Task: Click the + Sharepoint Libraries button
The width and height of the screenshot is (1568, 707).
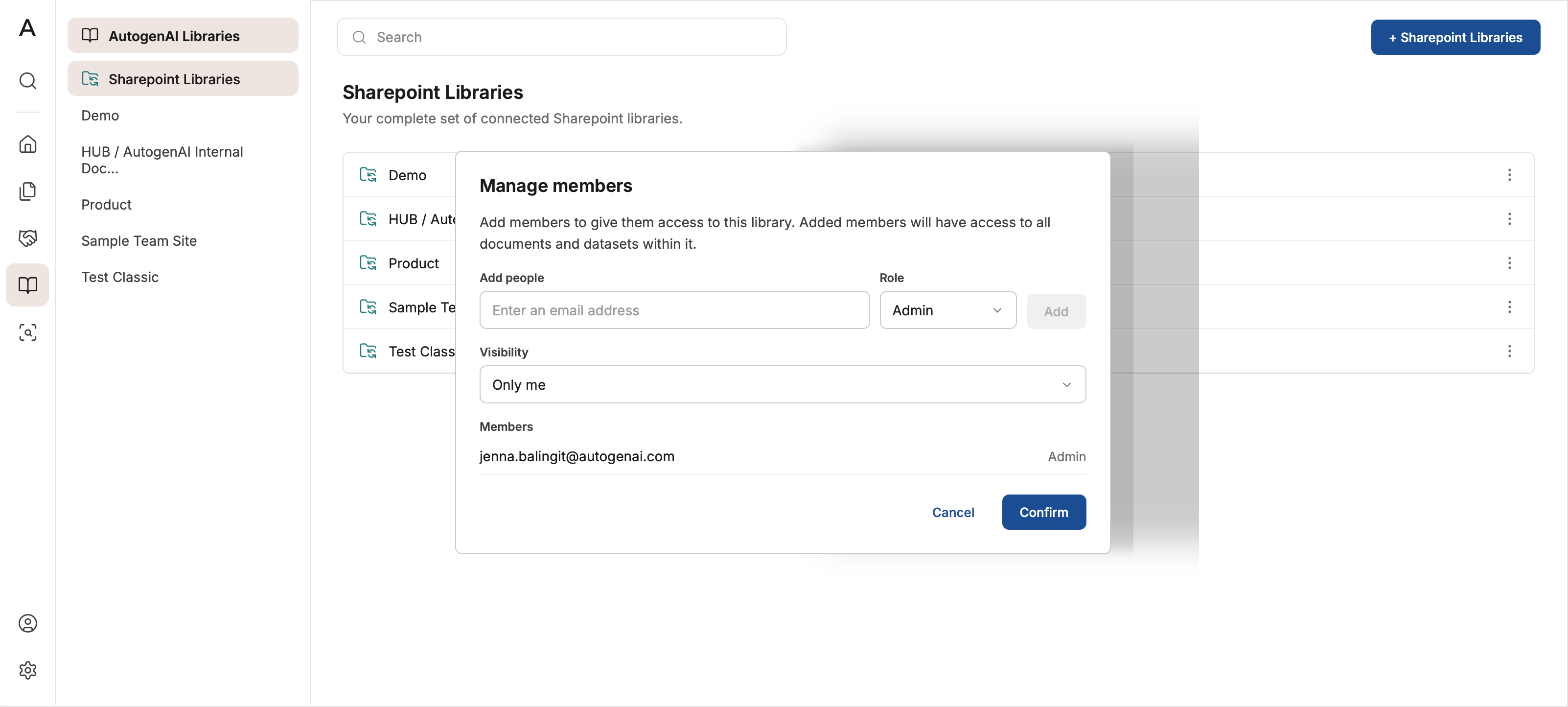Action: [1455, 37]
